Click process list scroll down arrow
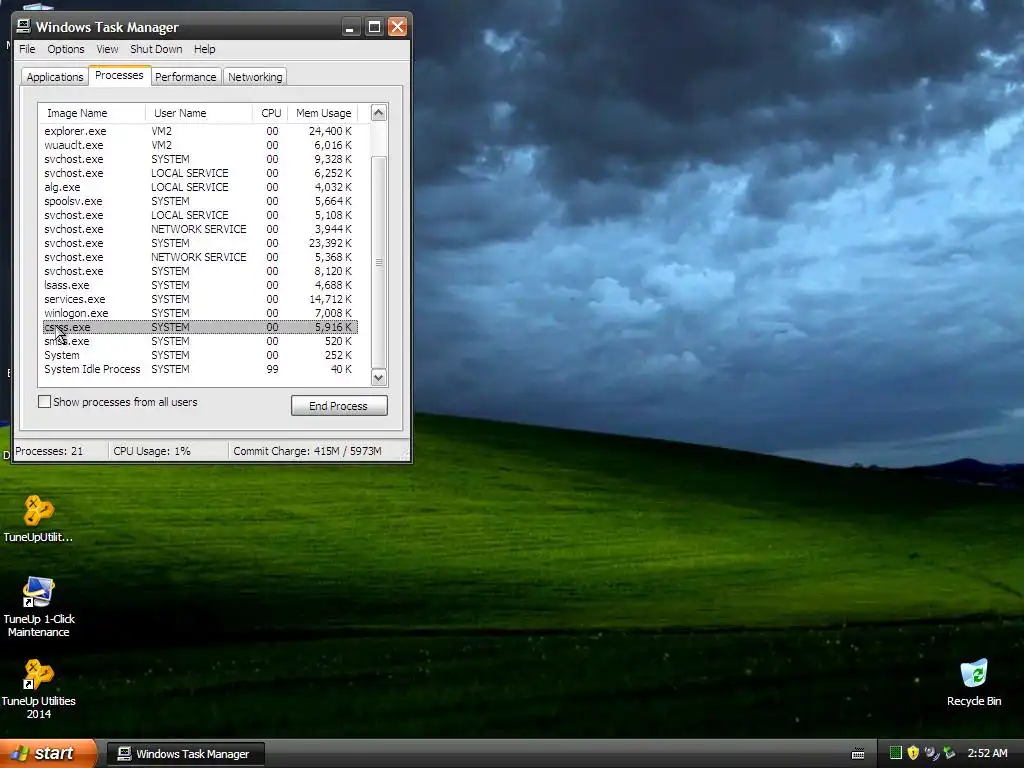This screenshot has height=768, width=1024. click(379, 377)
